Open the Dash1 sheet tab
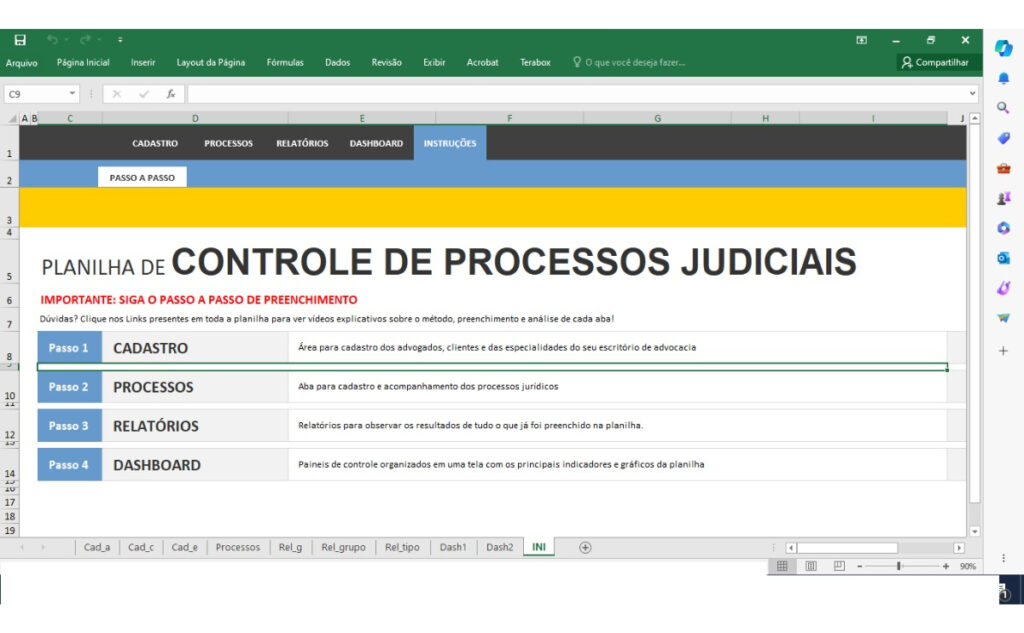Screen dimensions: 1024x633 [x=452, y=547]
